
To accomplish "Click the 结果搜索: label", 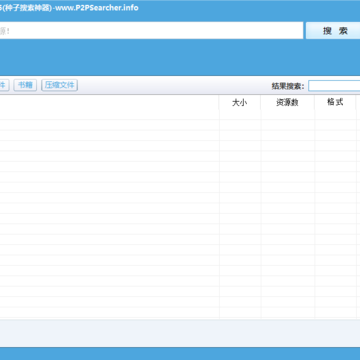I will 288,86.
